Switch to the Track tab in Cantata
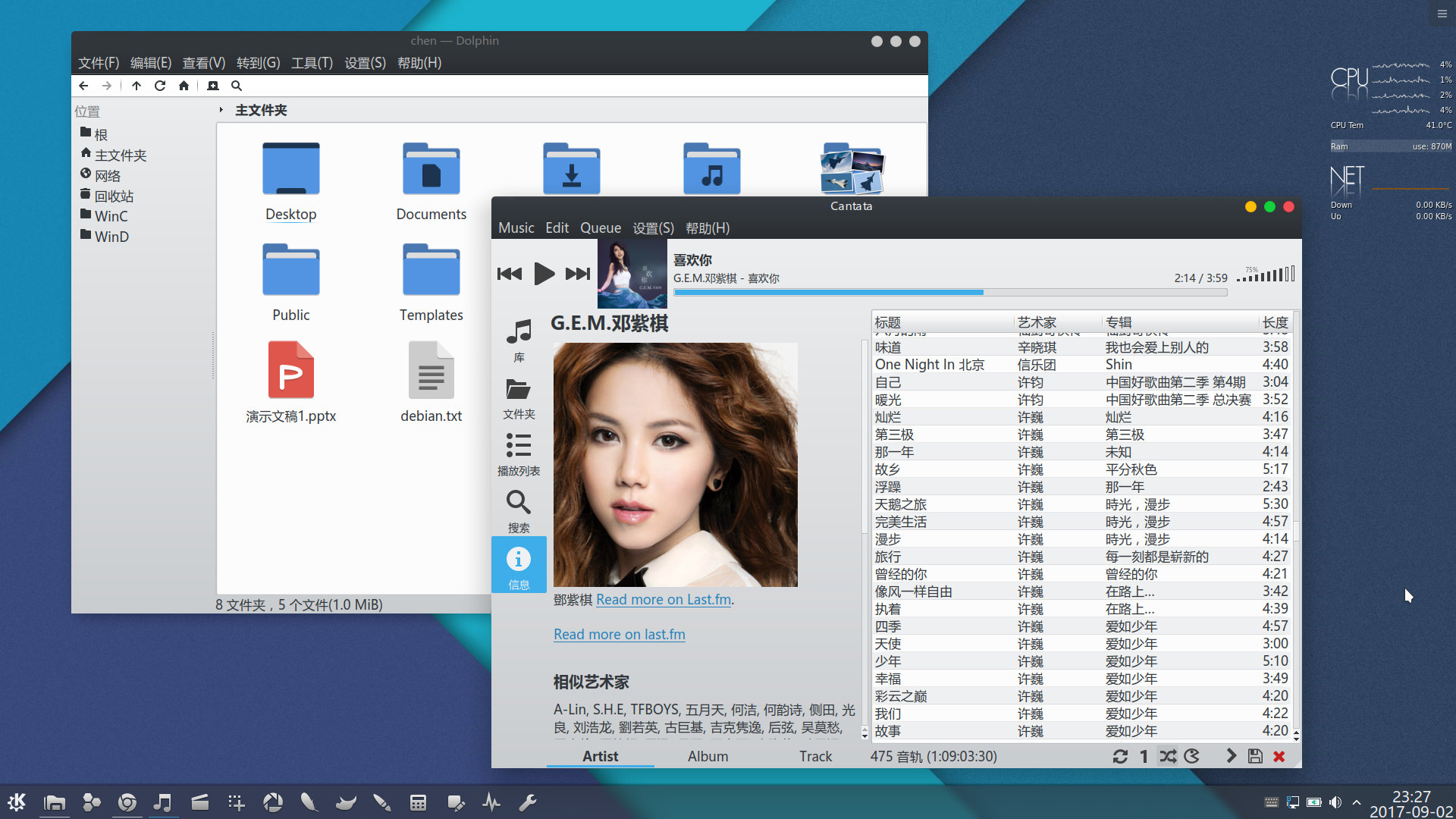Screen dimensions: 1456x819 (x=815, y=756)
